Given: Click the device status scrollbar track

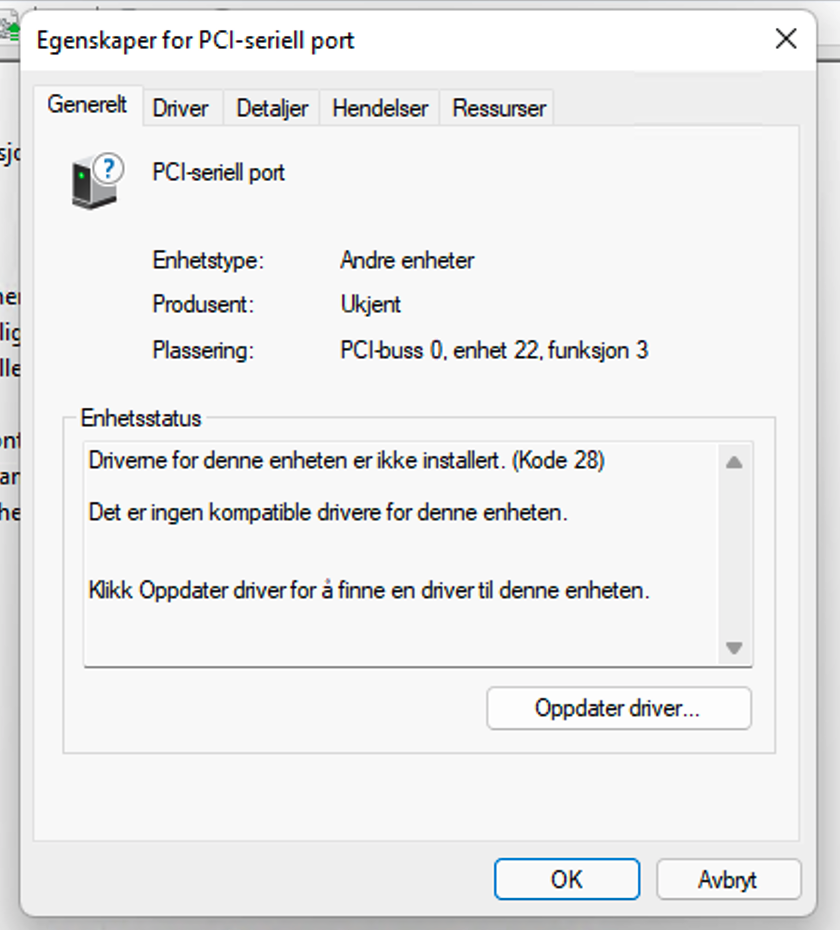Looking at the screenshot, I should 734,555.
